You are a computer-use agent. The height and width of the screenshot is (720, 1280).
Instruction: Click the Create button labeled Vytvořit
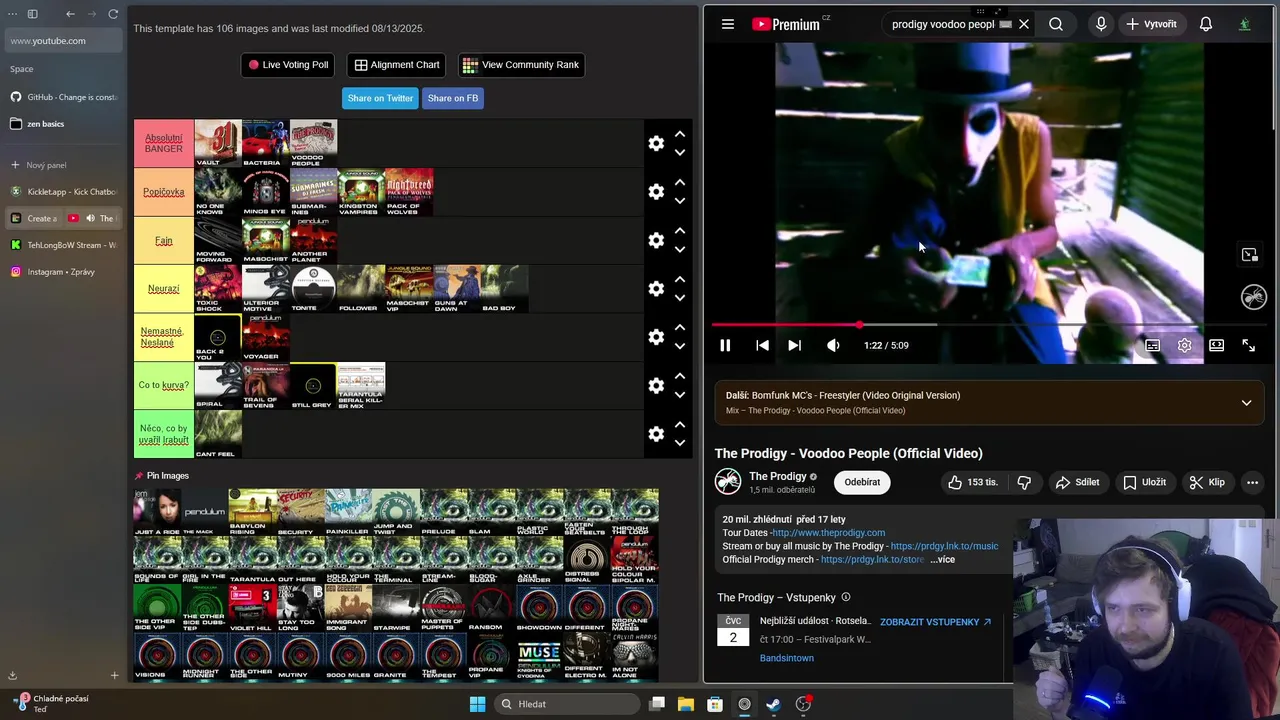(1151, 24)
